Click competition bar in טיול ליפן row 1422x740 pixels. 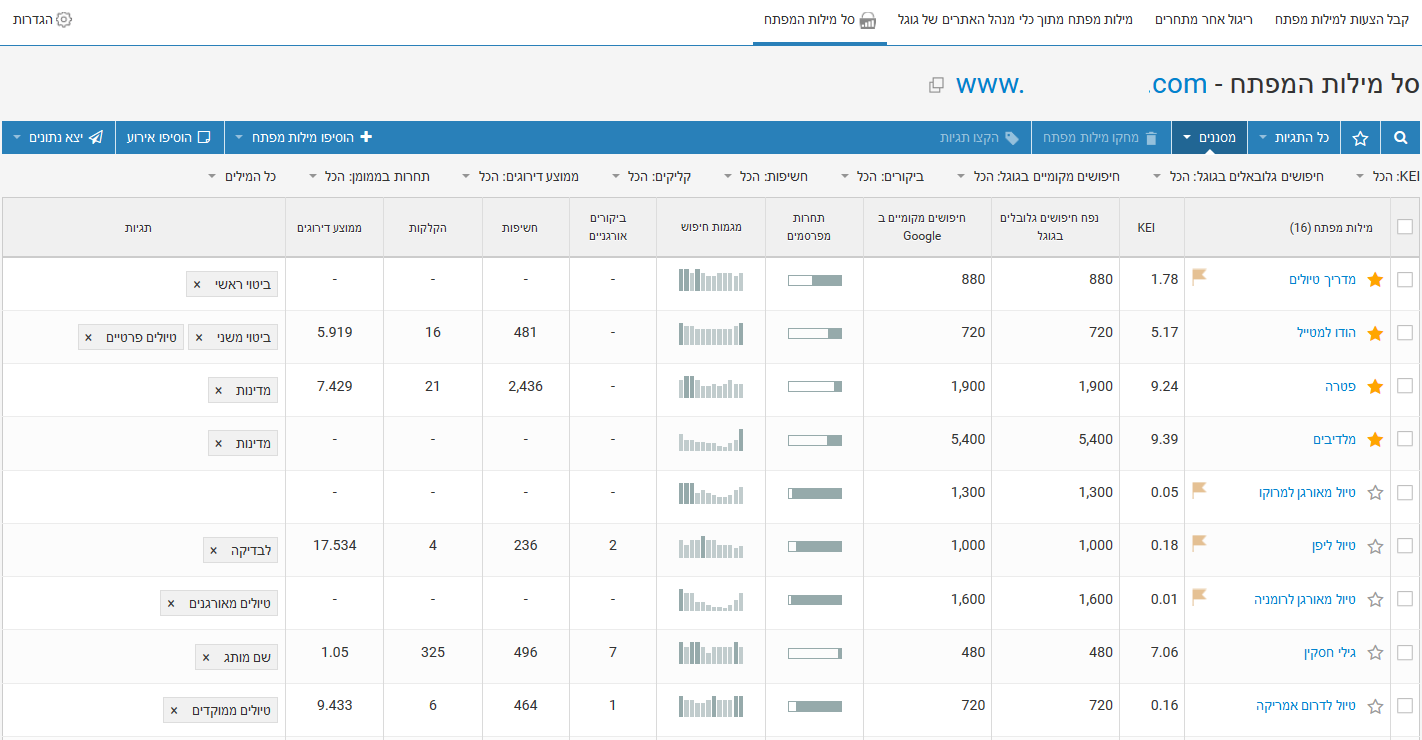pyautogui.click(x=815, y=547)
